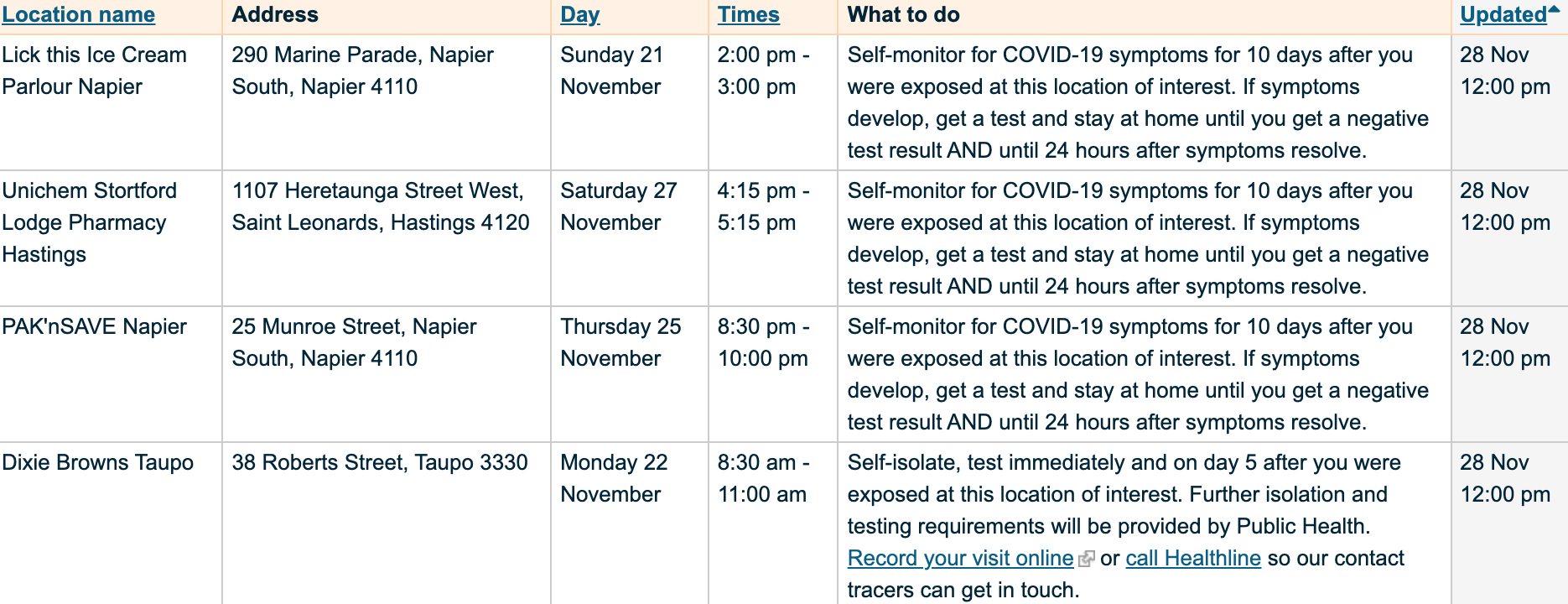Click the external link icon after Record your visit online

pos(1086,559)
